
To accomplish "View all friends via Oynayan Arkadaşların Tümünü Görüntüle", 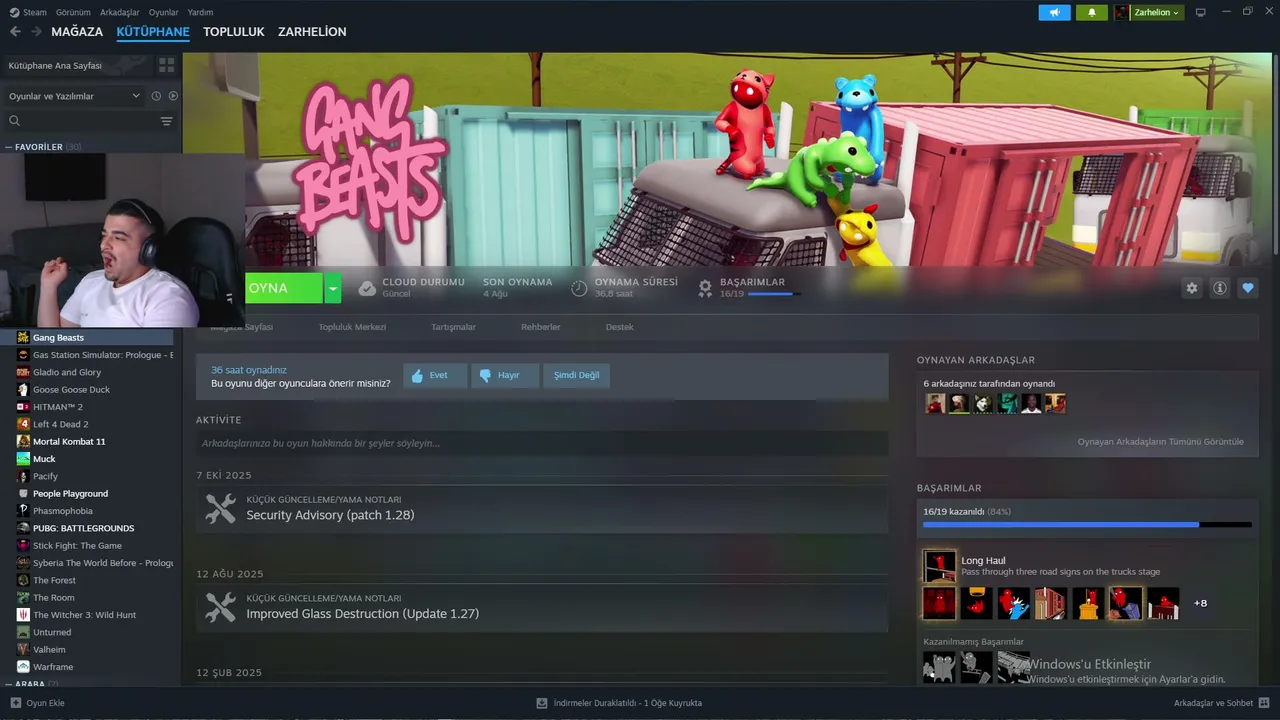I will point(1161,441).
